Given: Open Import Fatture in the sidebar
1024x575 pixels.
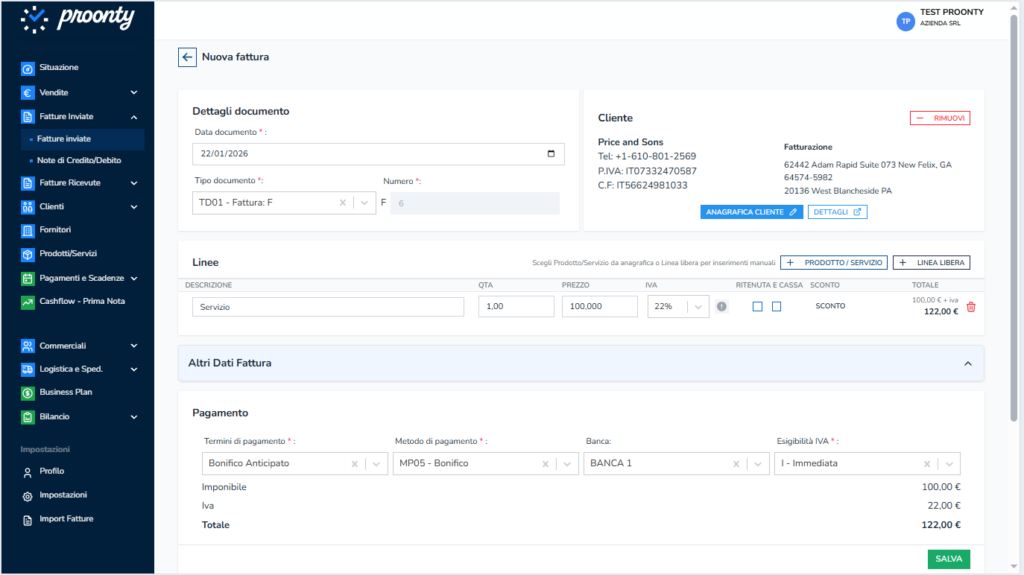Looking at the screenshot, I should pyautogui.click(x=67, y=519).
